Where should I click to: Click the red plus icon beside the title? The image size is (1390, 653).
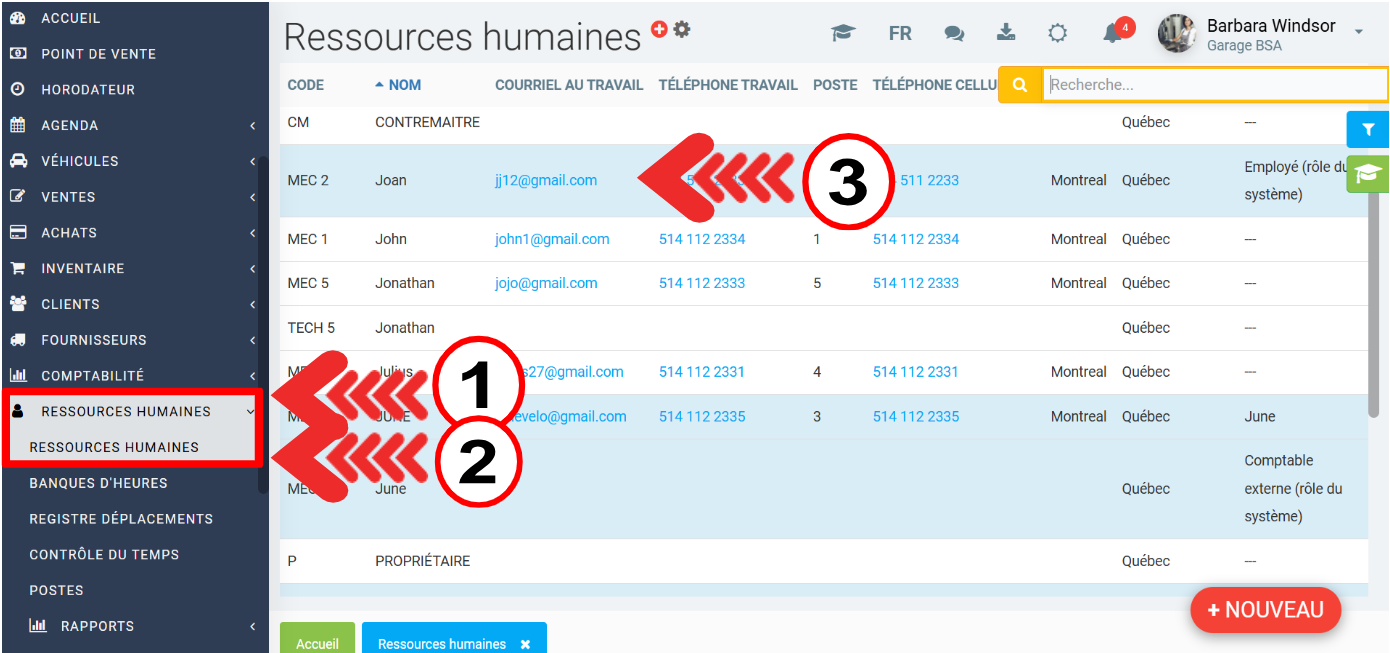pos(658,29)
